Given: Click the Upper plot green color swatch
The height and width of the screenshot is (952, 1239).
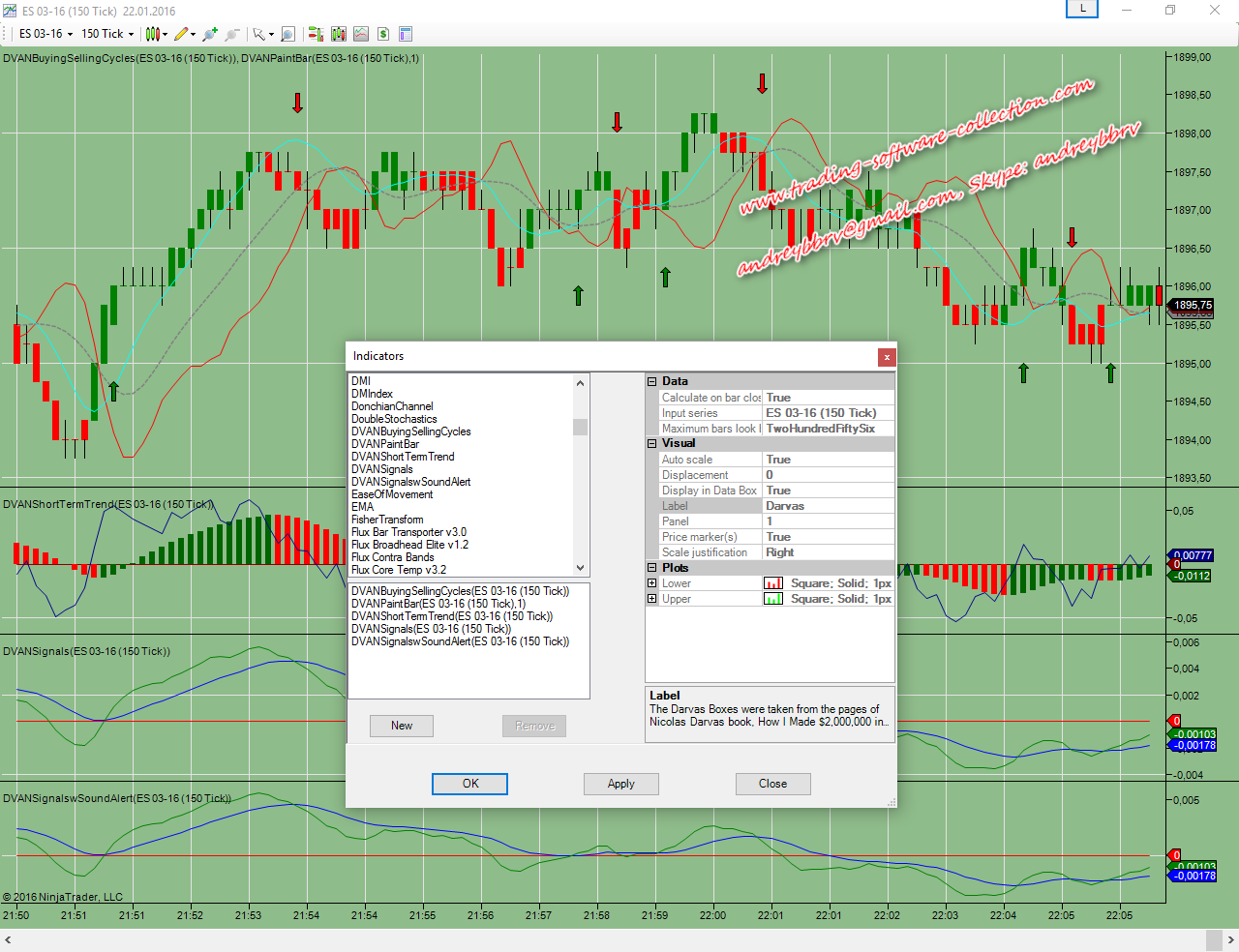Looking at the screenshot, I should 773,599.
